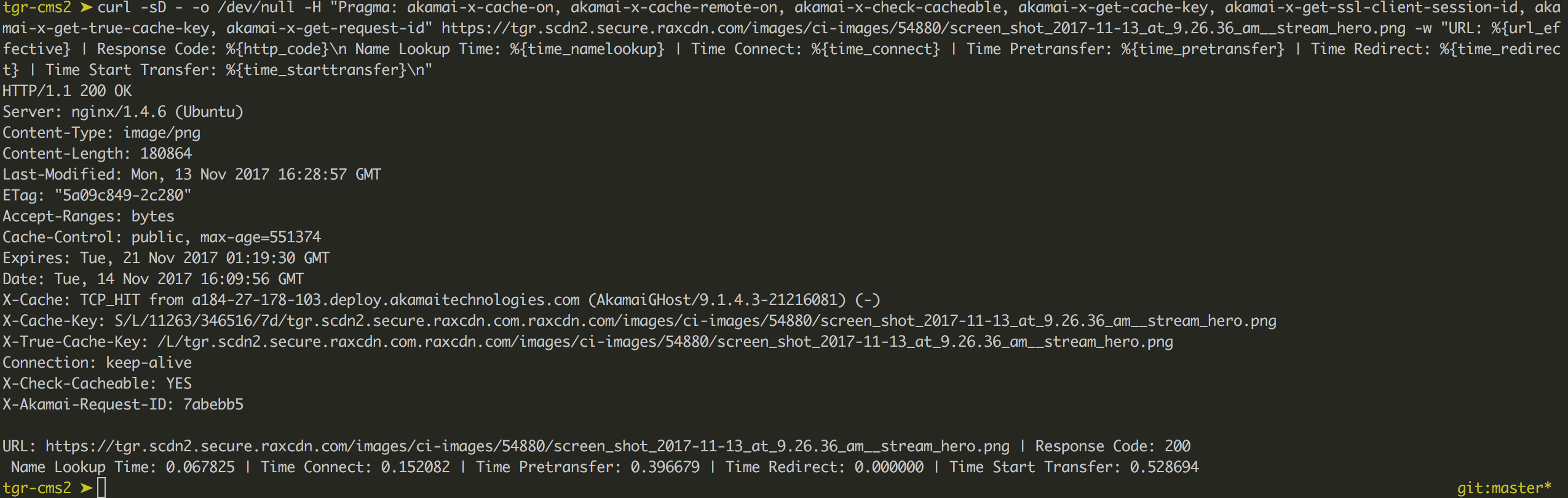Click the Last-Modified date header
This screenshot has width=1568, height=498.
[192, 175]
